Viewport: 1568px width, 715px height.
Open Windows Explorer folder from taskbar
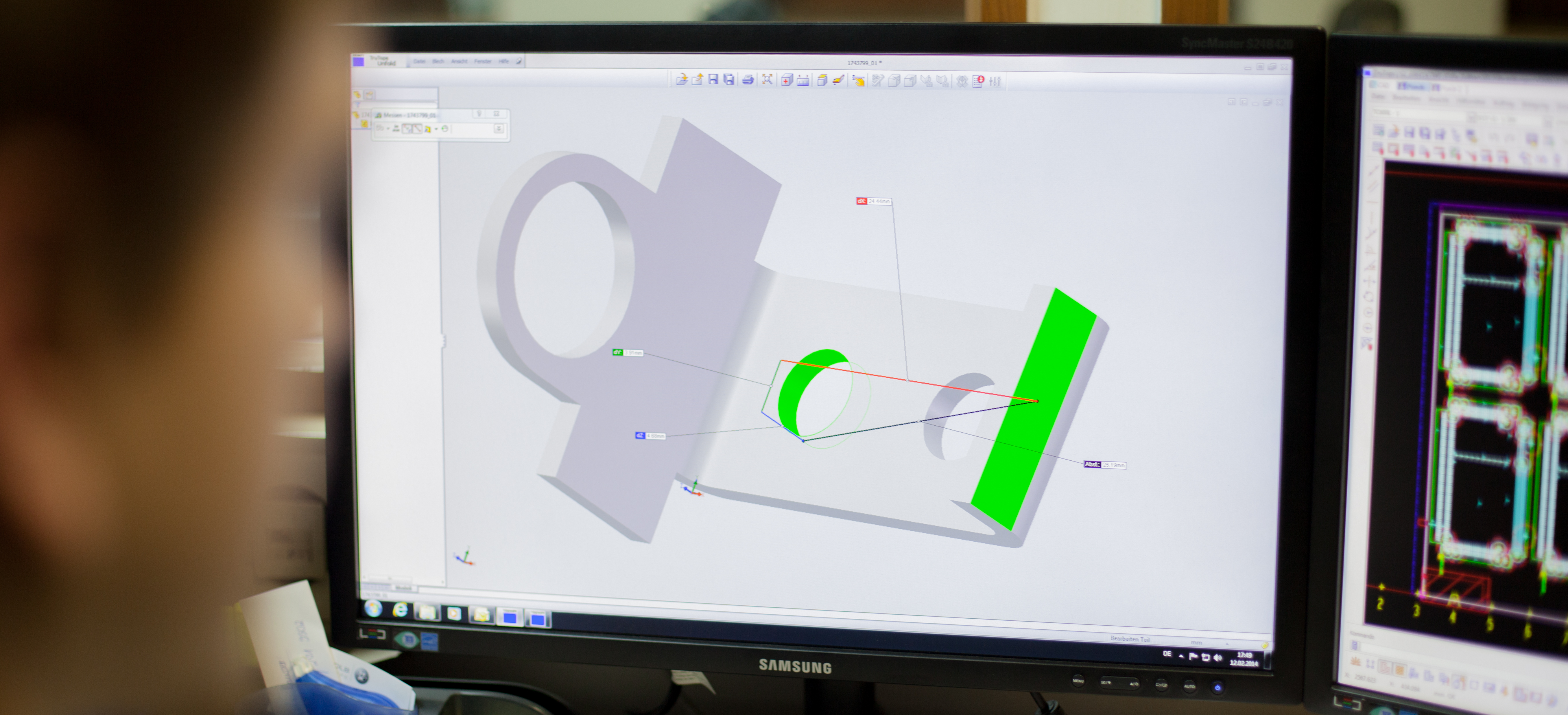(x=427, y=611)
